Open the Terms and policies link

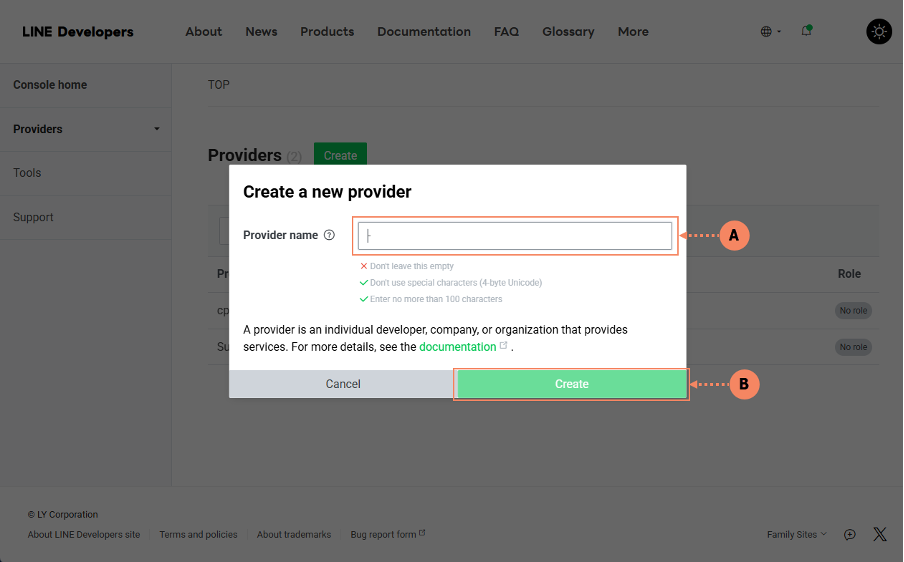[x=198, y=534]
